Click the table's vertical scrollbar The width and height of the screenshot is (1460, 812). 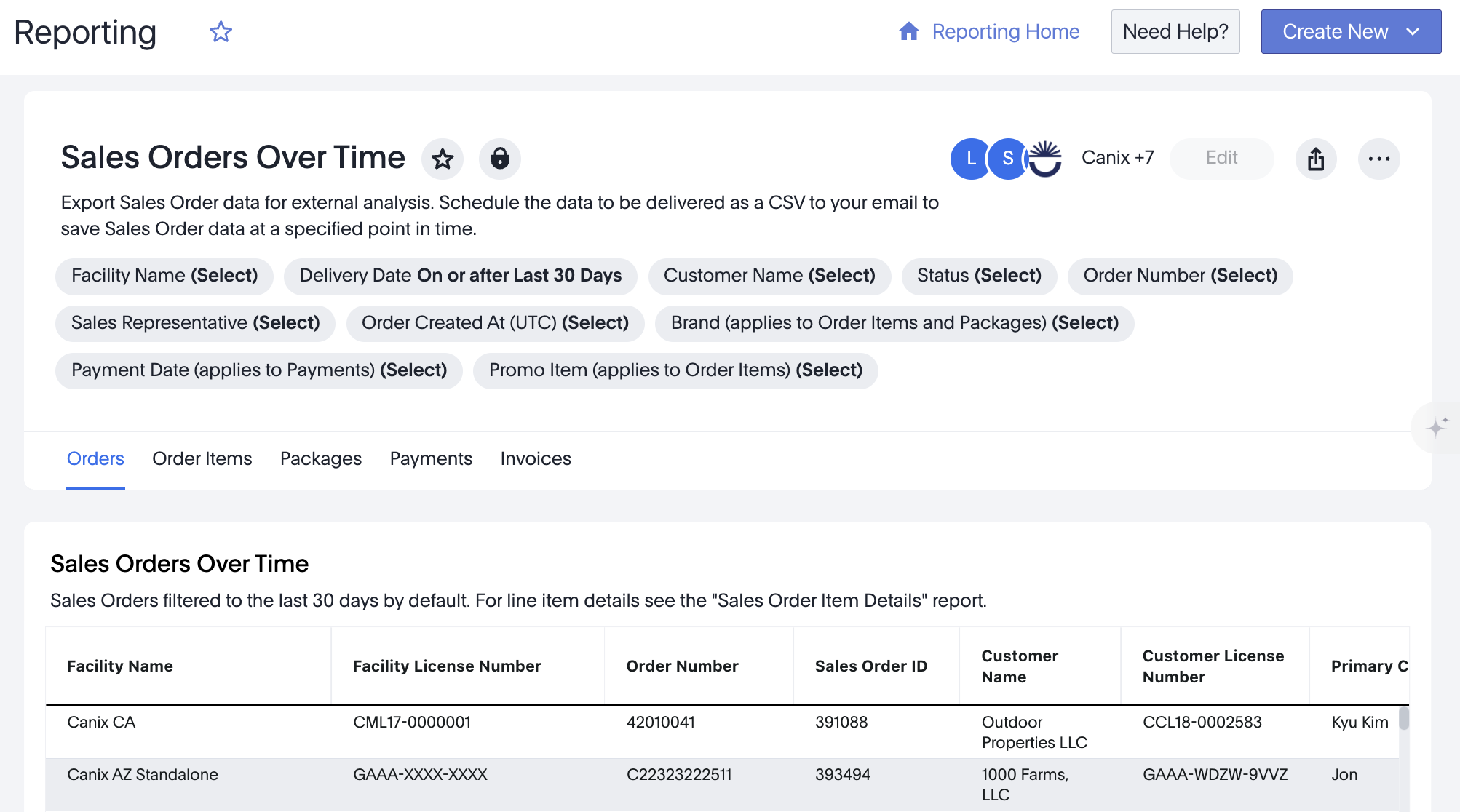[x=1403, y=719]
